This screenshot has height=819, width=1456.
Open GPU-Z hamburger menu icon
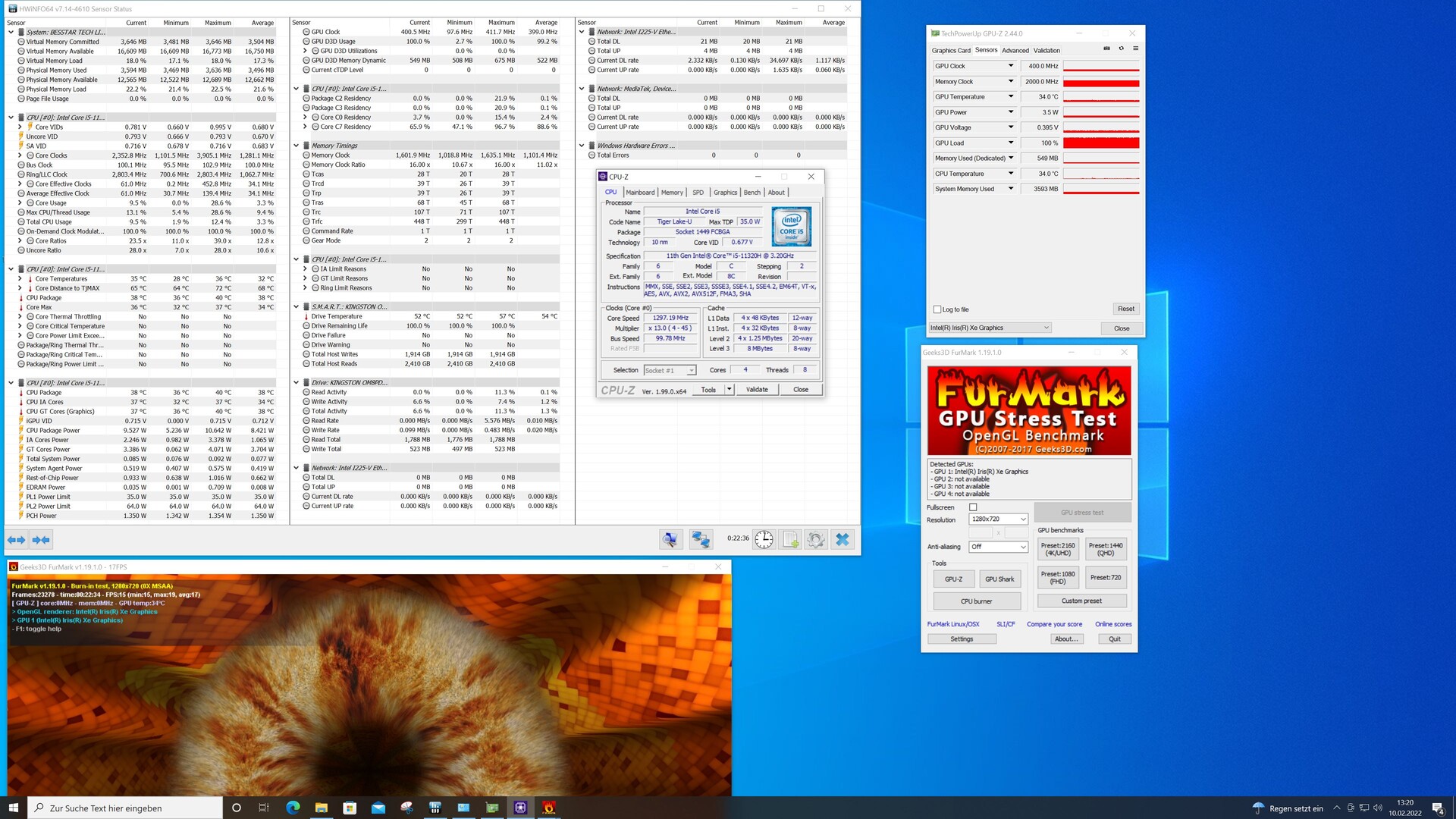click(1135, 49)
